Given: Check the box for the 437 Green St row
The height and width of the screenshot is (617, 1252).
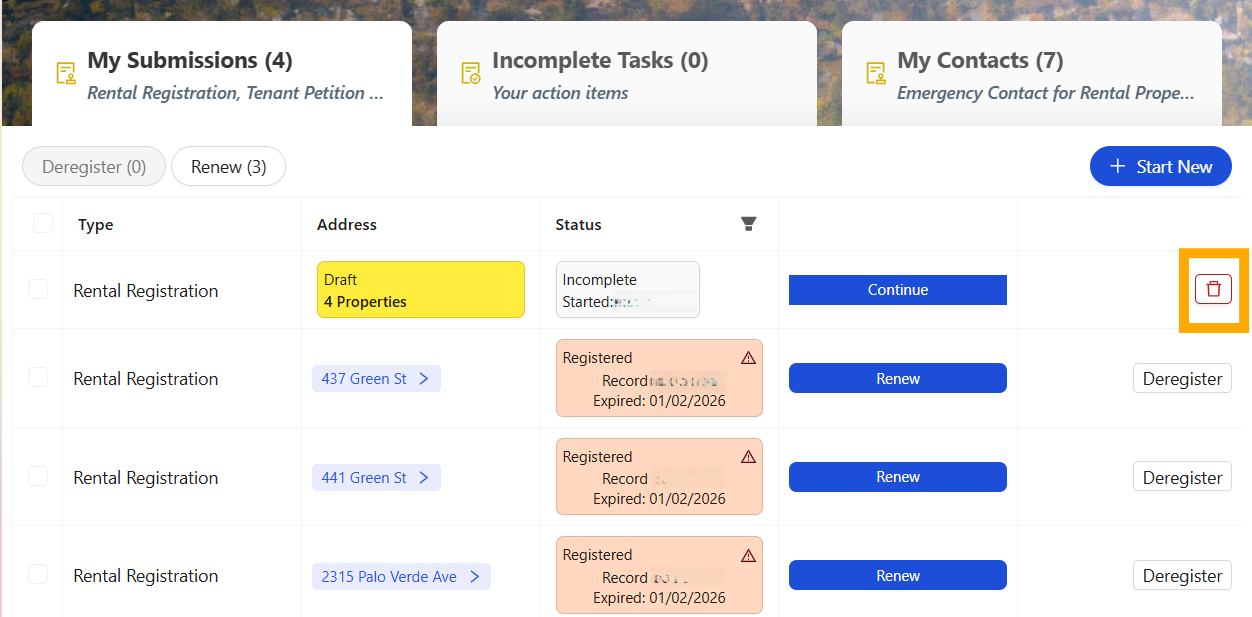Looking at the screenshot, I should point(38,377).
